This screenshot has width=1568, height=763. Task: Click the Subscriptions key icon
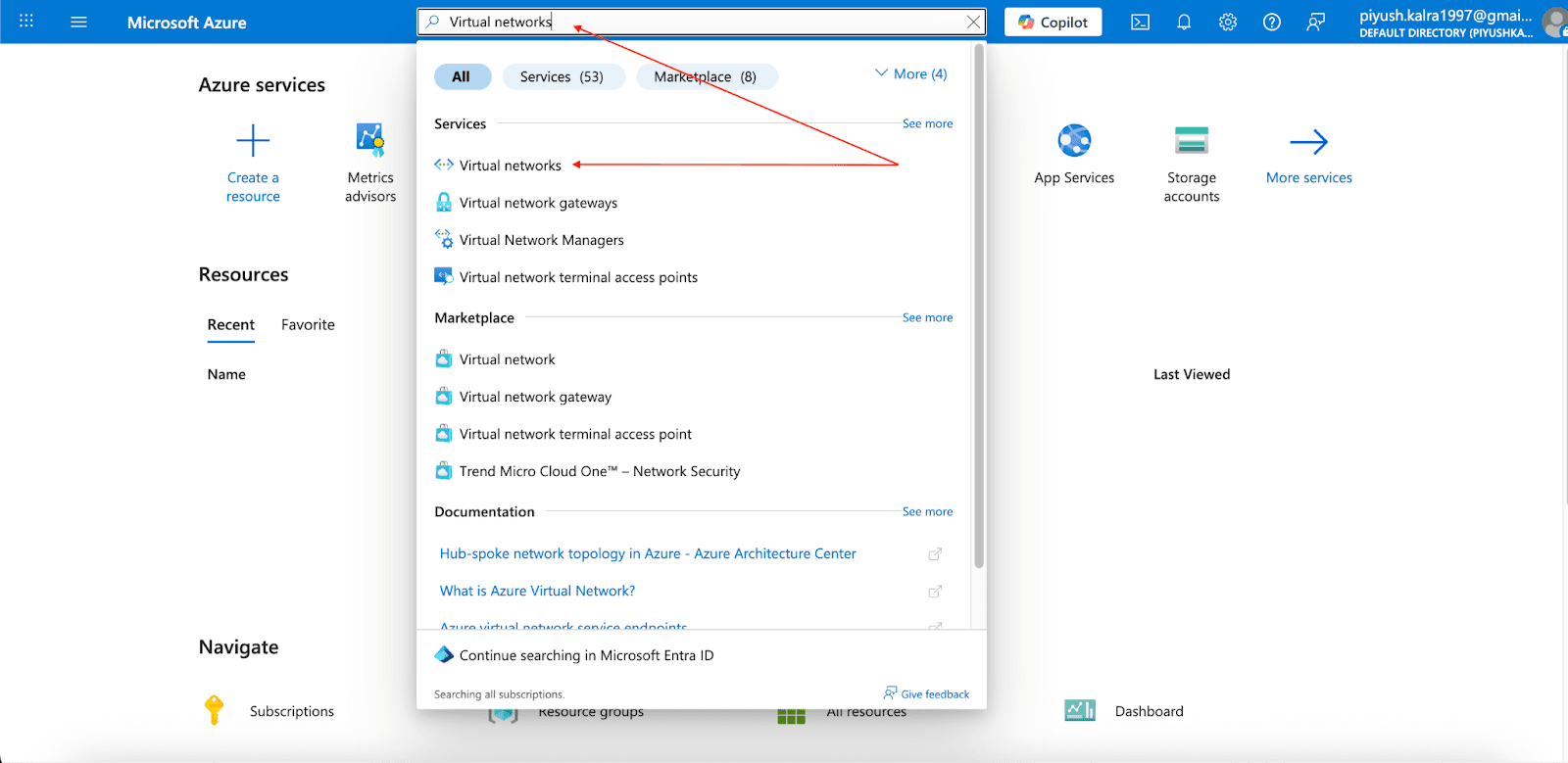214,710
